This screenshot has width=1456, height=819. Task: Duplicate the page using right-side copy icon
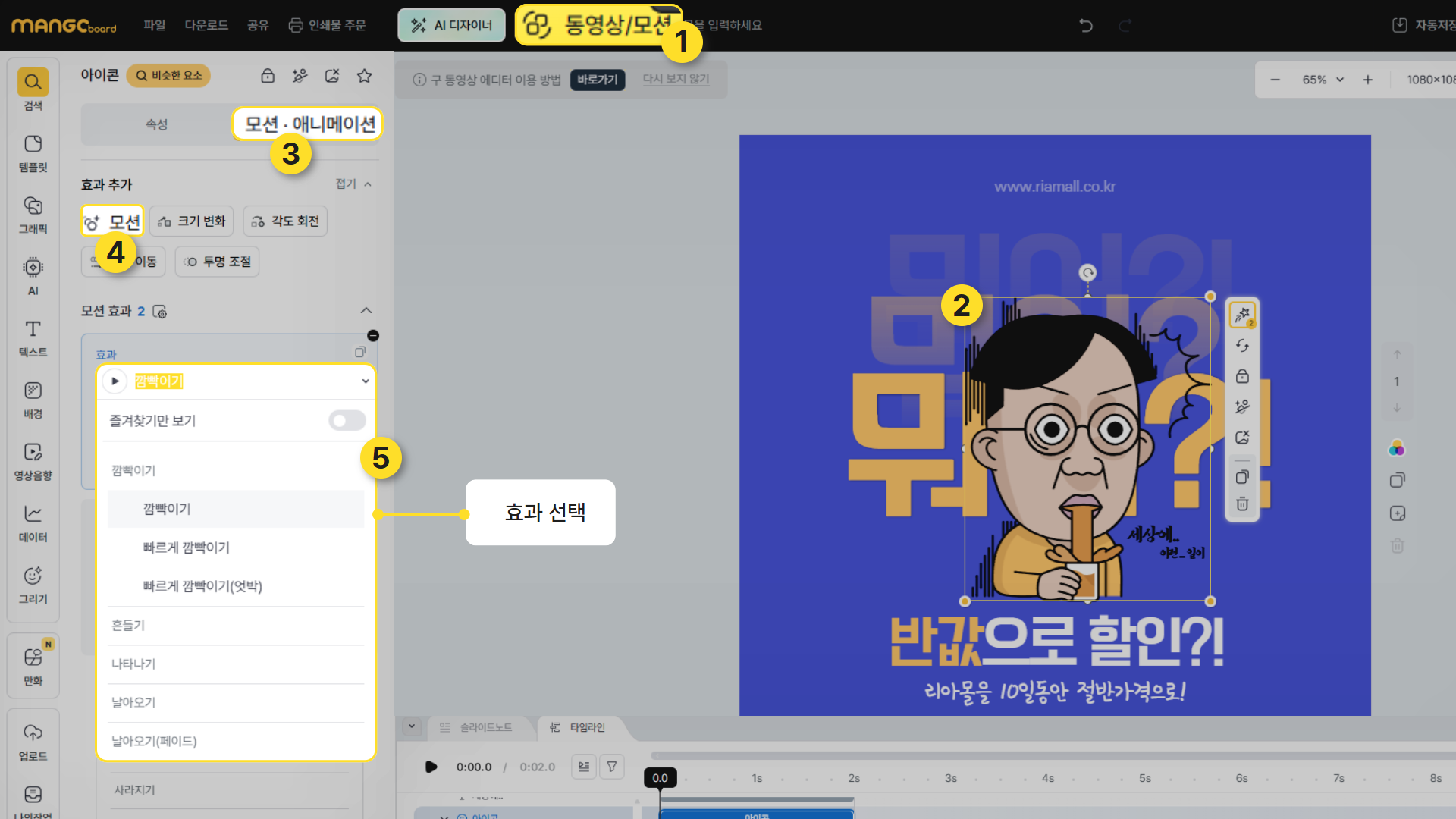[x=1398, y=480]
